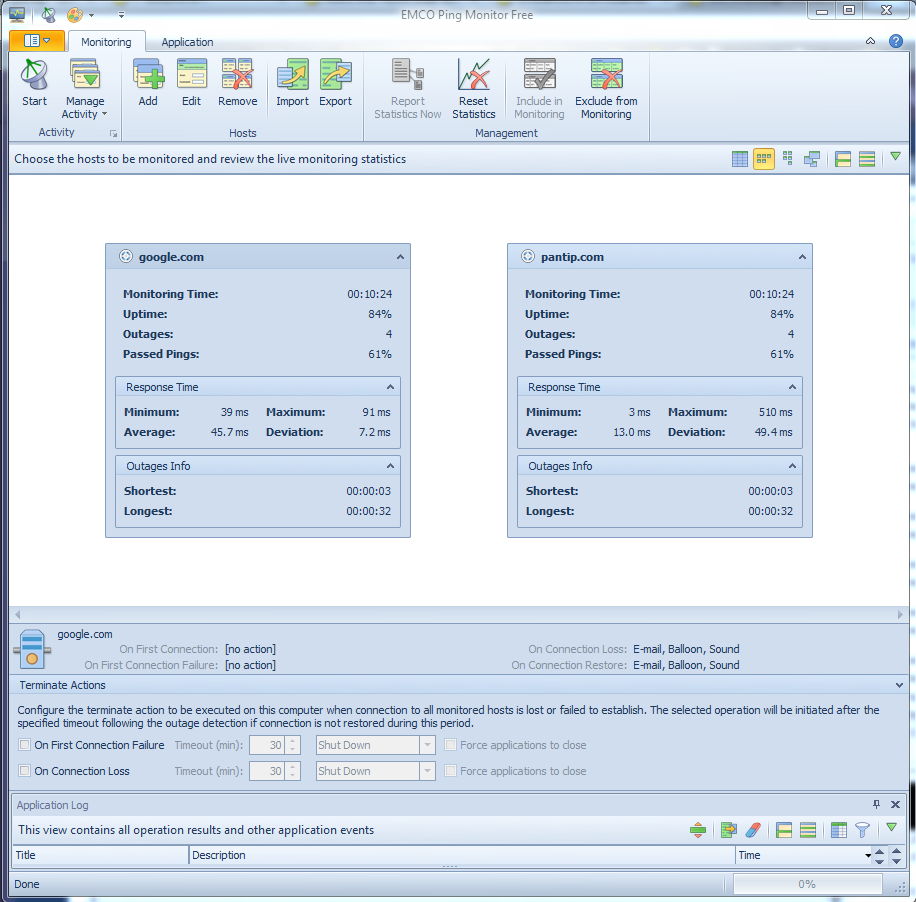Open quick access toolbar customize arrow
This screenshot has width=916, height=902.
point(121,15)
